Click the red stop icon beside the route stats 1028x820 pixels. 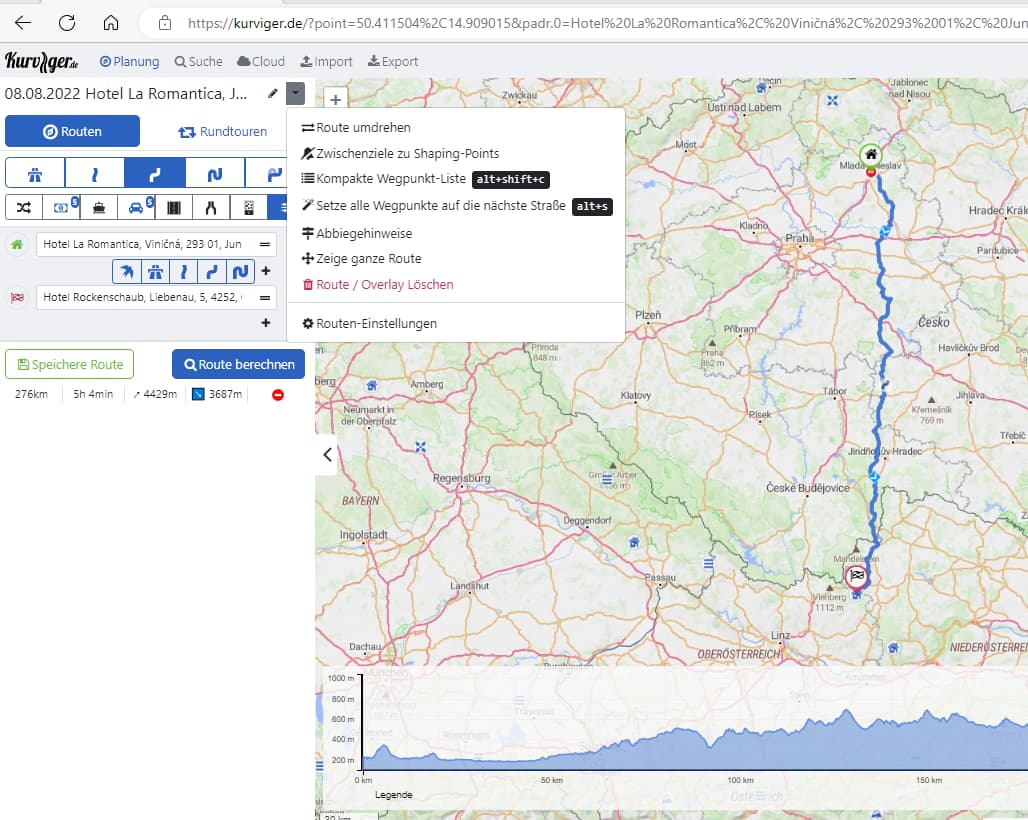pos(278,395)
